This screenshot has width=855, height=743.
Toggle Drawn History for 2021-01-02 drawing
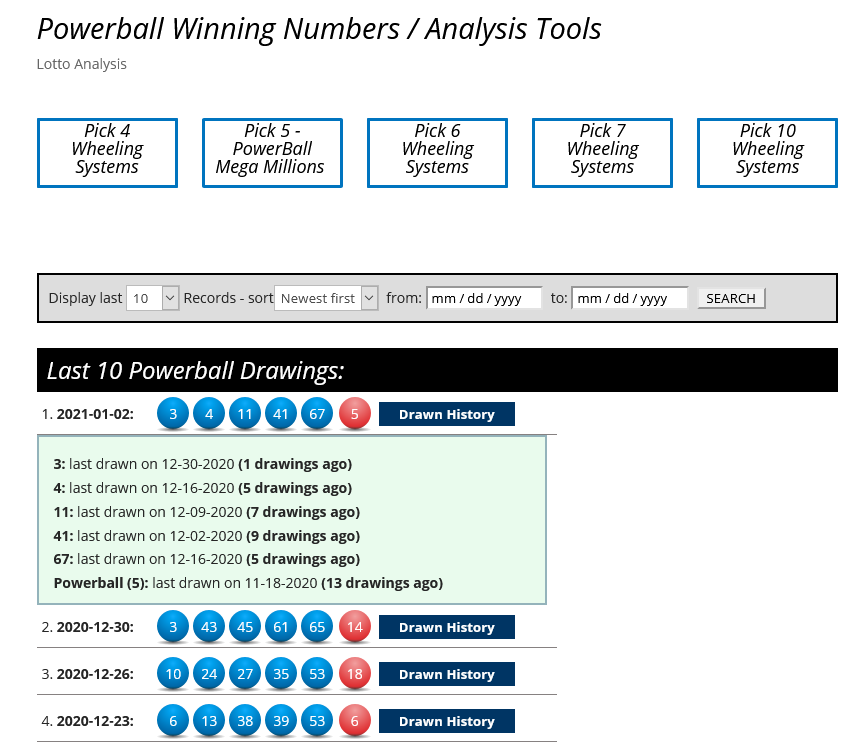[447, 414]
